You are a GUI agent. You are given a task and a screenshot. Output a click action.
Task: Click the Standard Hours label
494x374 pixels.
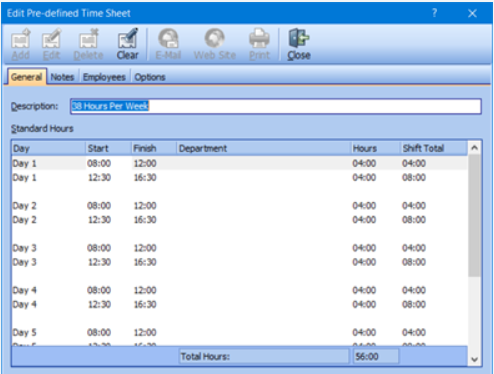42,129
